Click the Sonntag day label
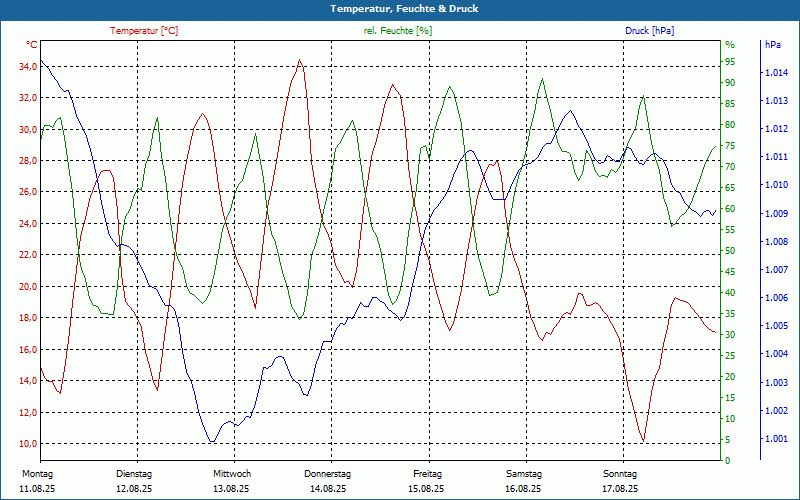 click(x=620, y=474)
